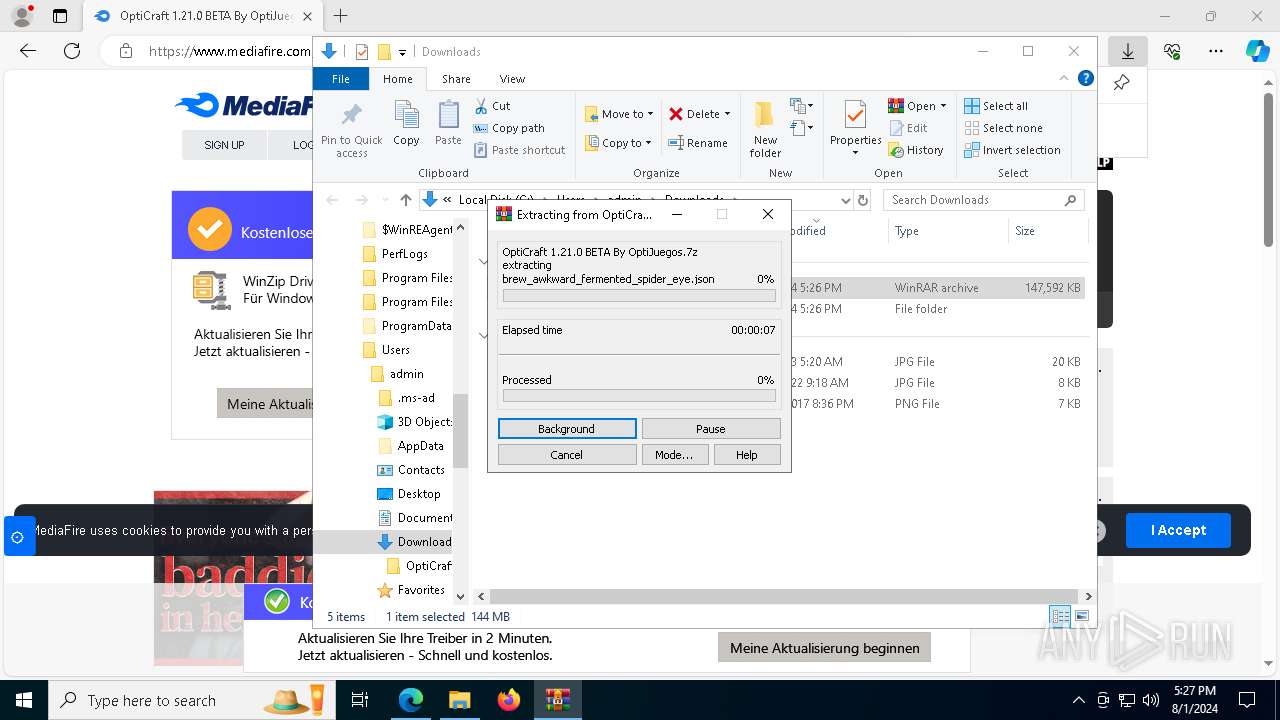Select 3D Objects in navigation tree
This screenshot has width=1280, height=720.
pyautogui.click(x=415, y=422)
